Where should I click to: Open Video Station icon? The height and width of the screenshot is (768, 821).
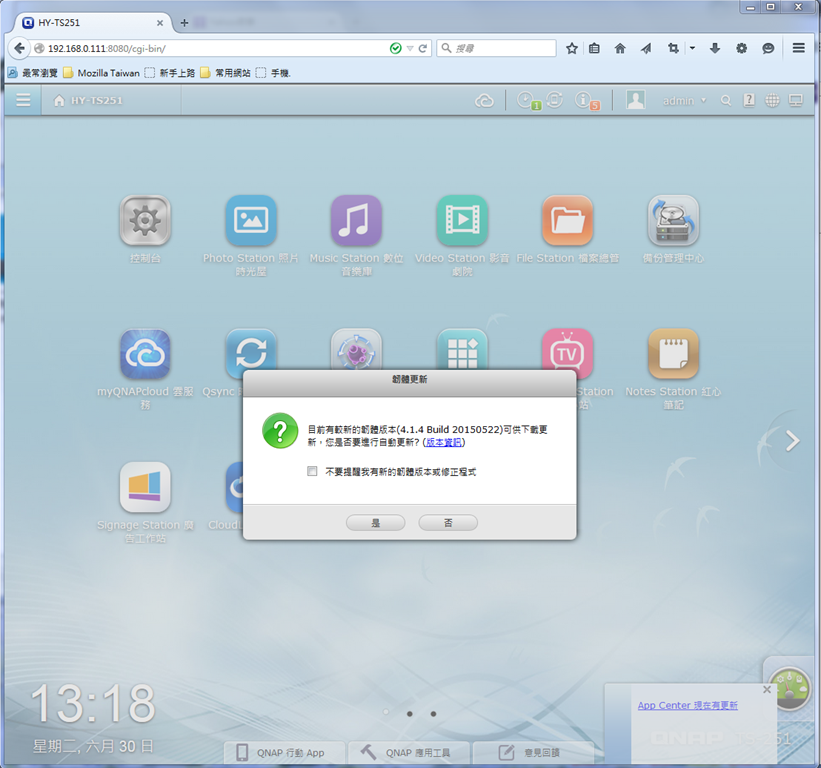(x=462, y=220)
